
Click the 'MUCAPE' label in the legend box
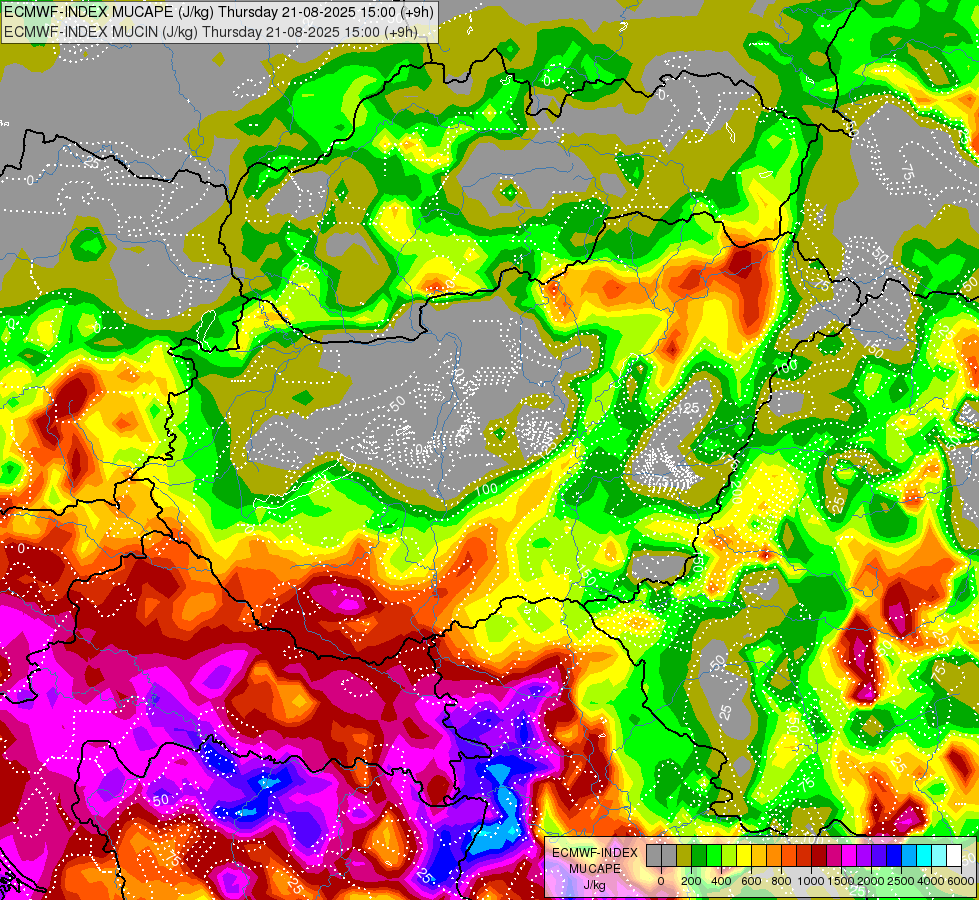click(x=595, y=869)
